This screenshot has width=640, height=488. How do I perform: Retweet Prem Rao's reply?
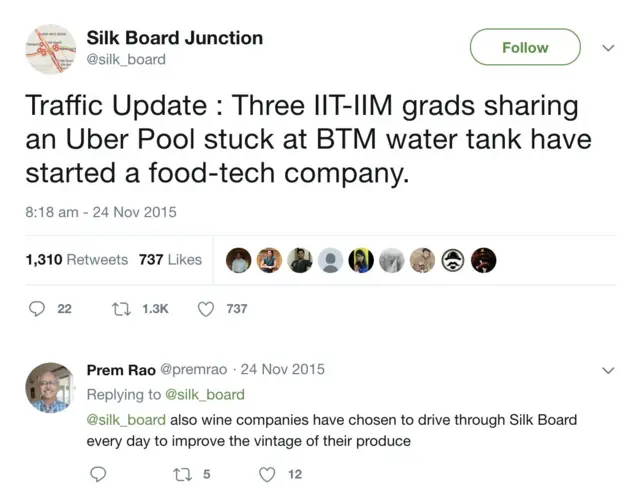[180, 474]
